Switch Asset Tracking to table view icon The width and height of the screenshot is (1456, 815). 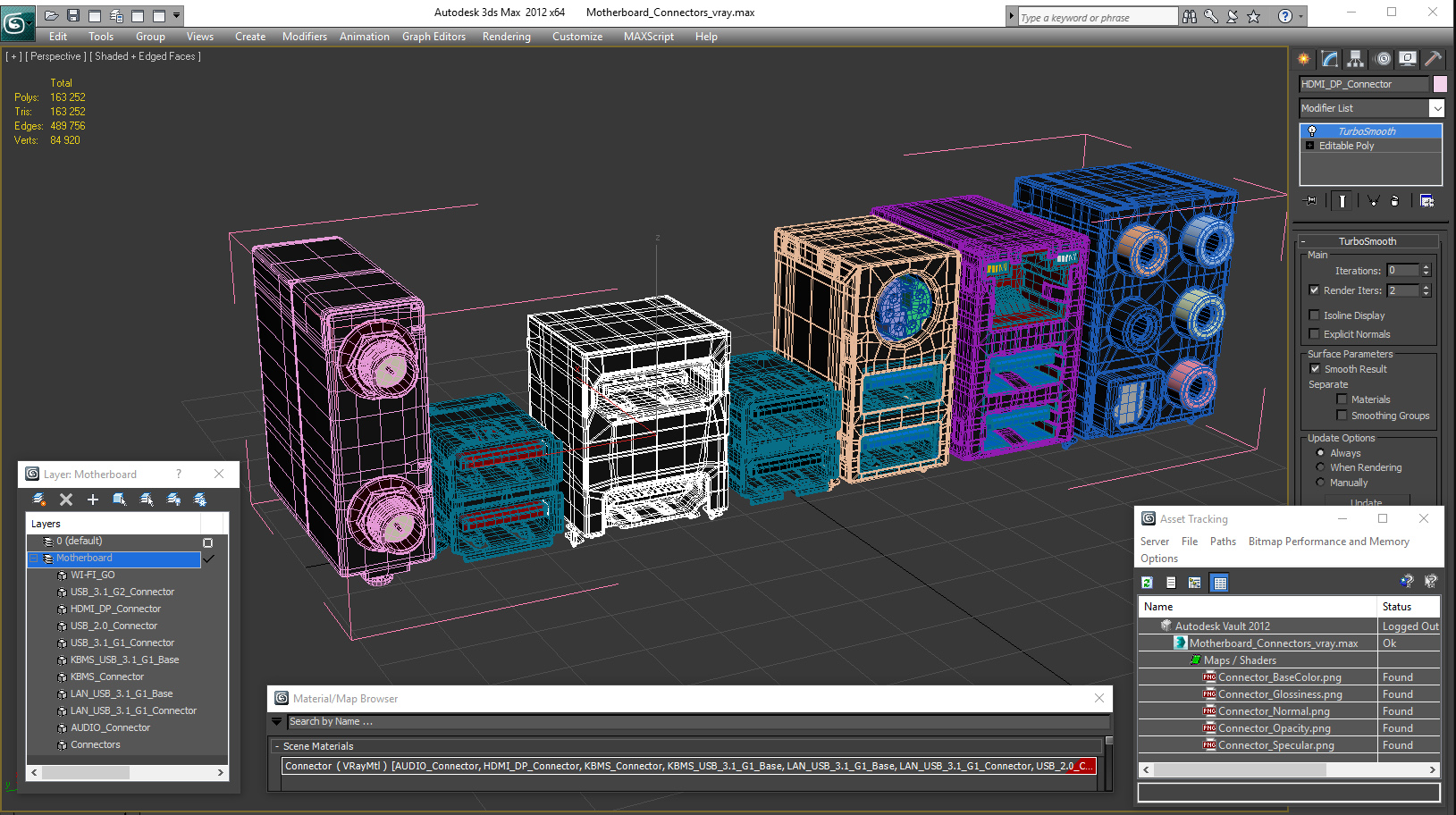[x=1220, y=583]
